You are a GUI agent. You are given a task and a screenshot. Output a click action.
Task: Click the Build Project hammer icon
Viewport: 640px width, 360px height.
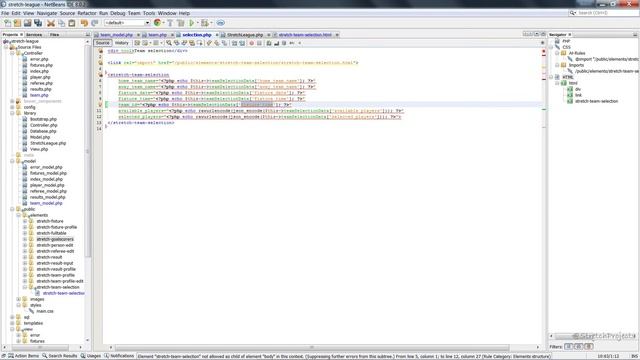click(171, 23)
